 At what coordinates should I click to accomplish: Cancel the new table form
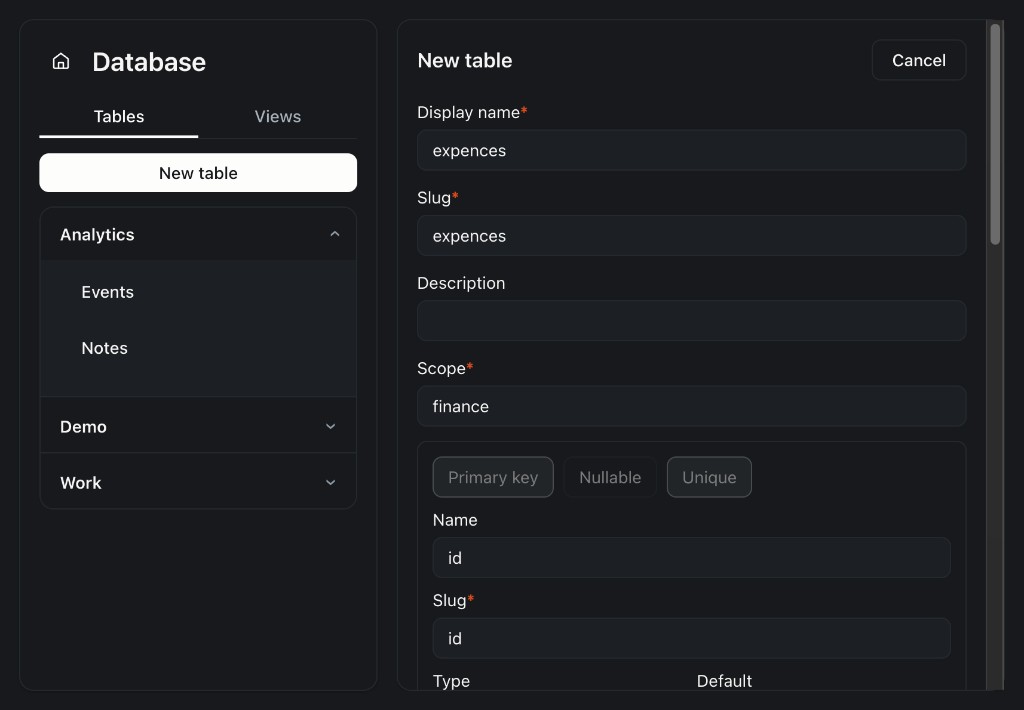919,60
